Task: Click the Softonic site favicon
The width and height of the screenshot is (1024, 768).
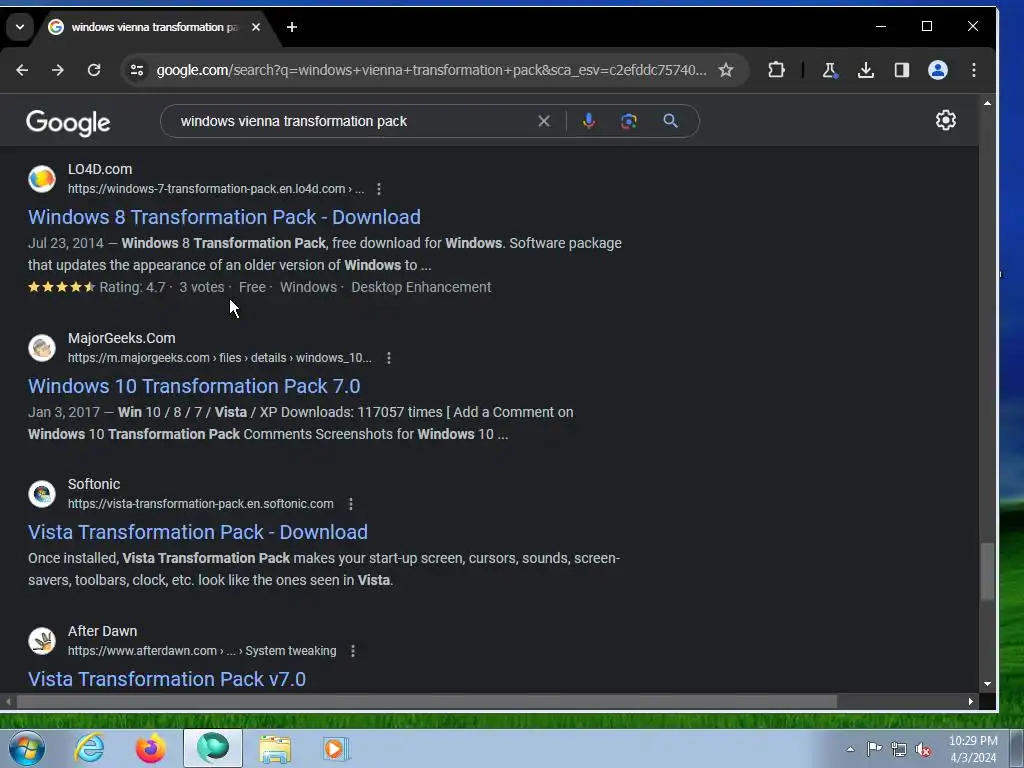Action: [42, 494]
